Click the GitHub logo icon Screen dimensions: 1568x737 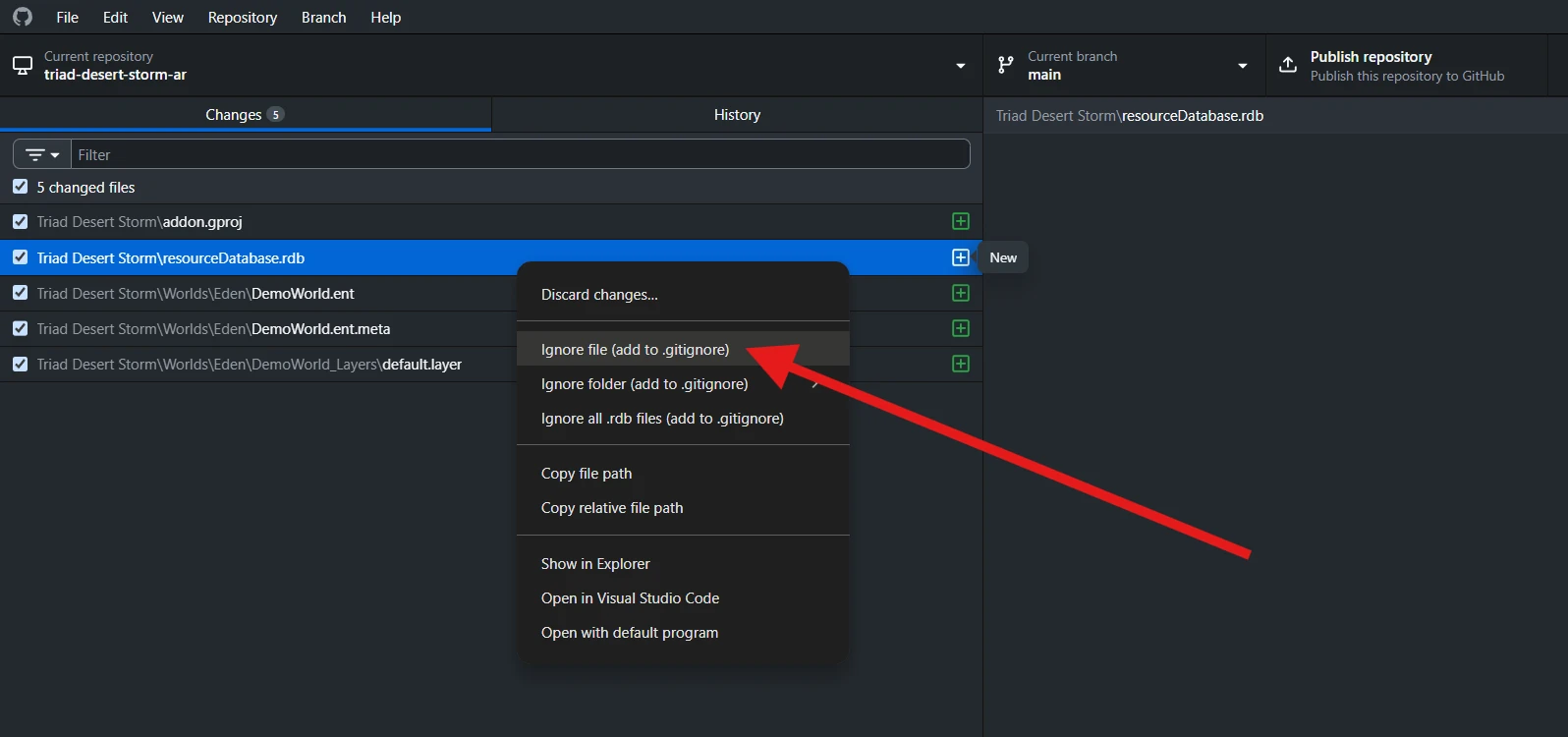tap(22, 17)
